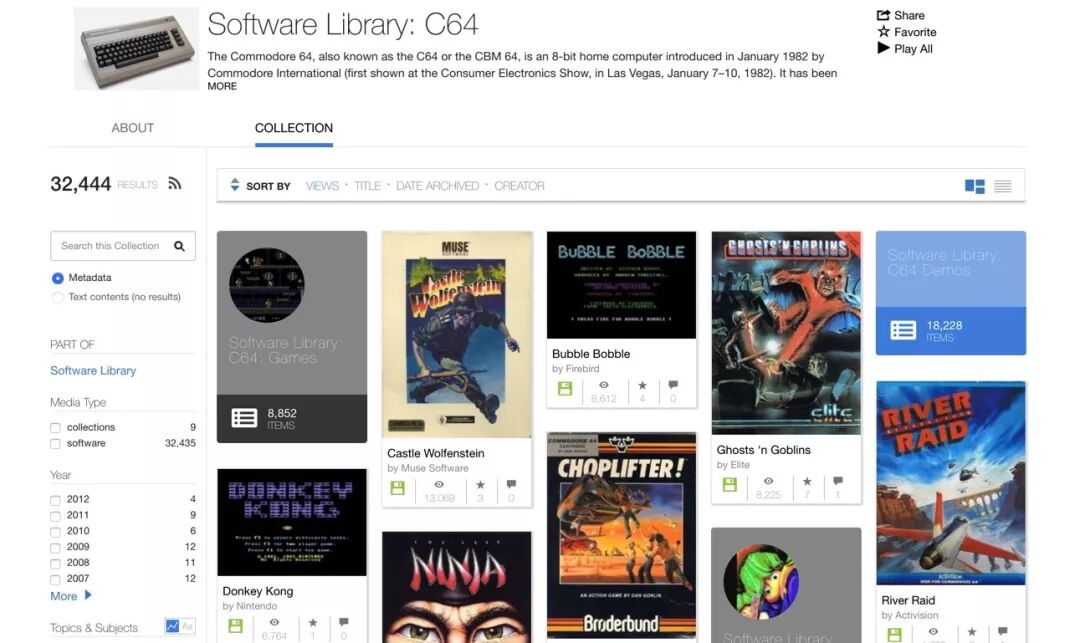Open the River Raid title link
The height and width of the screenshot is (643, 1080).
tap(908, 600)
